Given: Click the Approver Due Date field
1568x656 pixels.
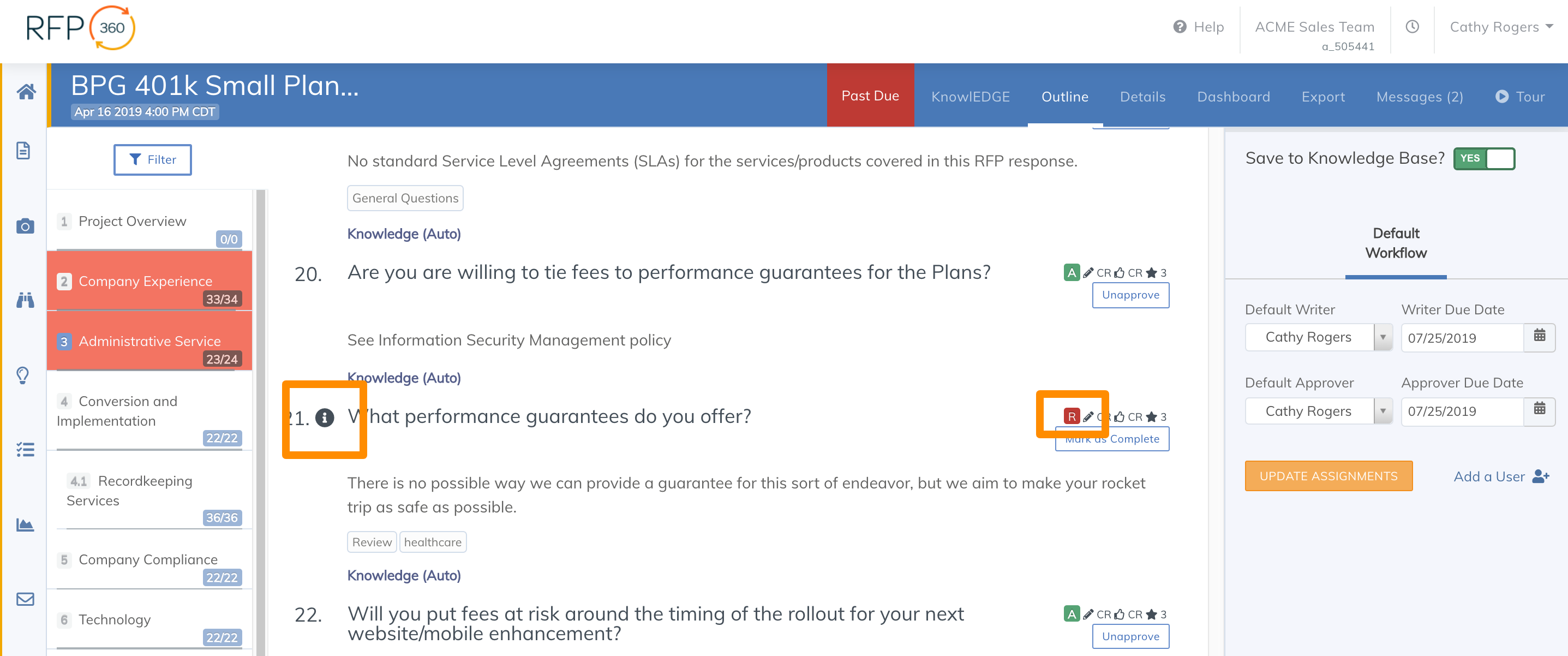Looking at the screenshot, I should tap(1462, 411).
